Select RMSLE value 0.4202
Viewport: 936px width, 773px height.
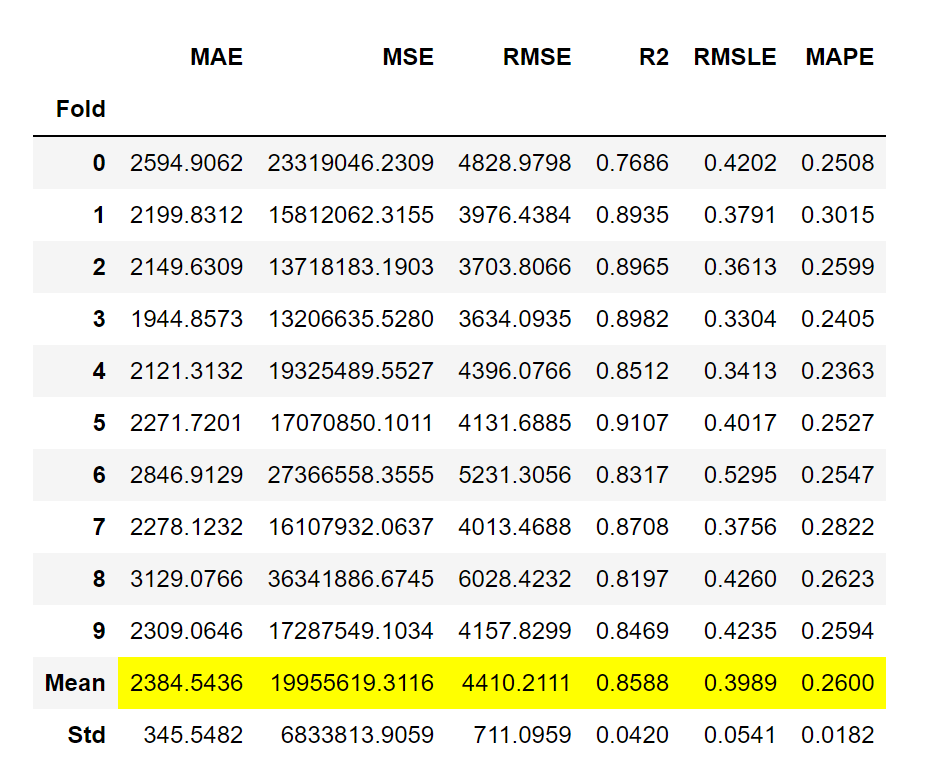[740, 163]
